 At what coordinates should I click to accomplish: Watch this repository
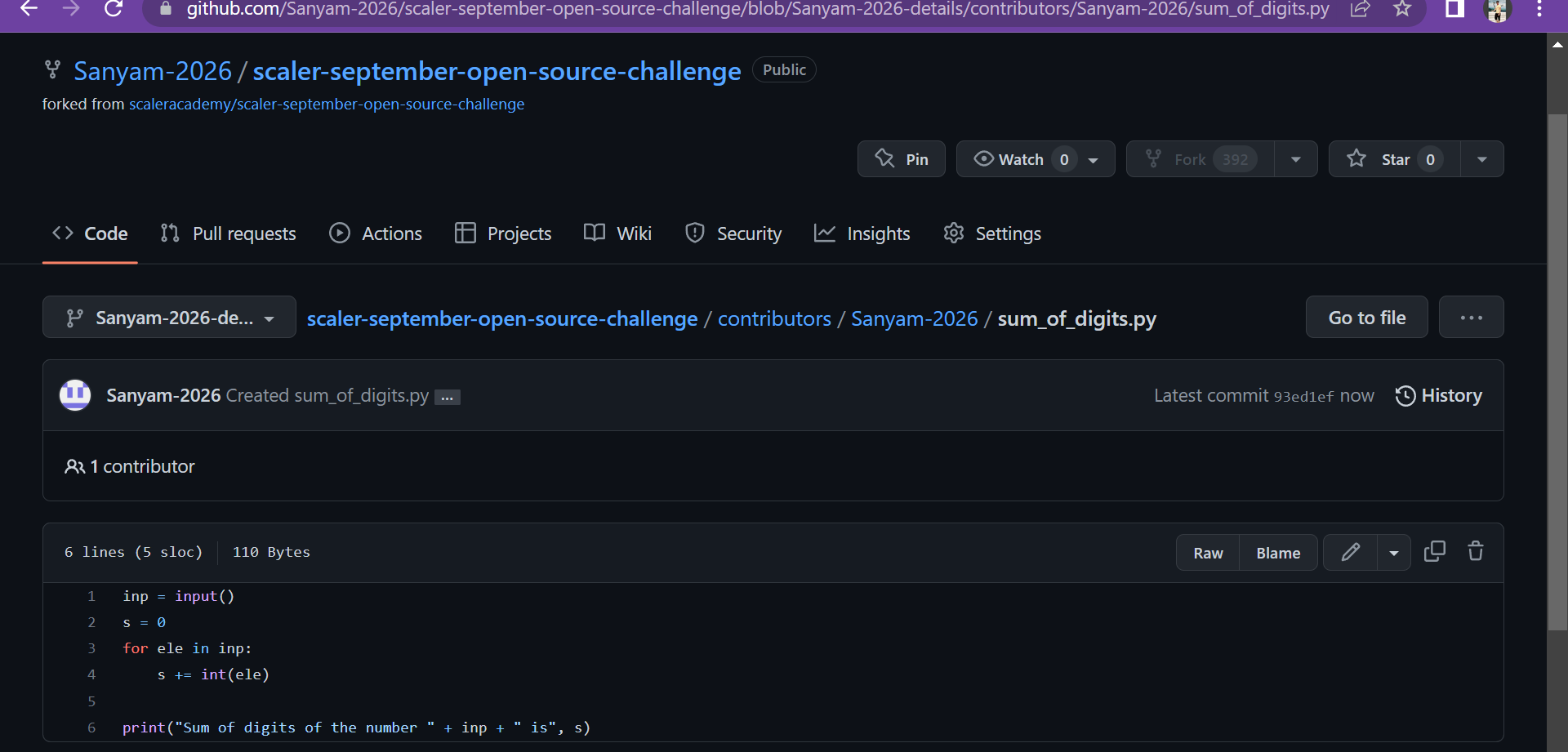click(1022, 158)
